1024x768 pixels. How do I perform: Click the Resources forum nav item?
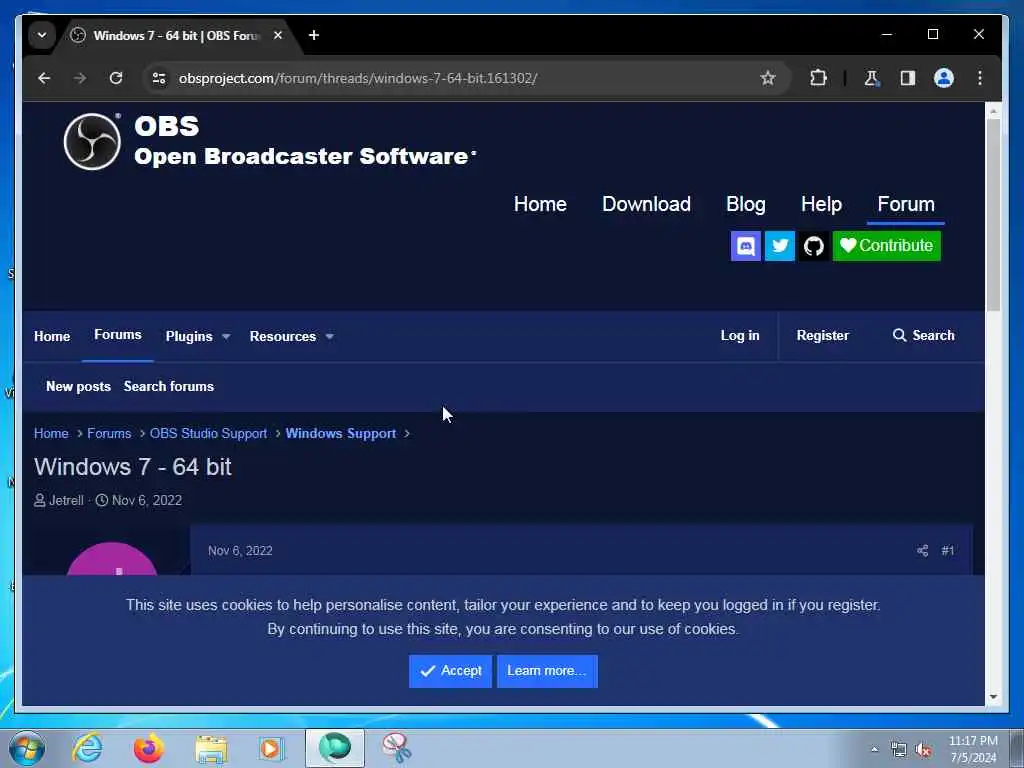tap(283, 336)
